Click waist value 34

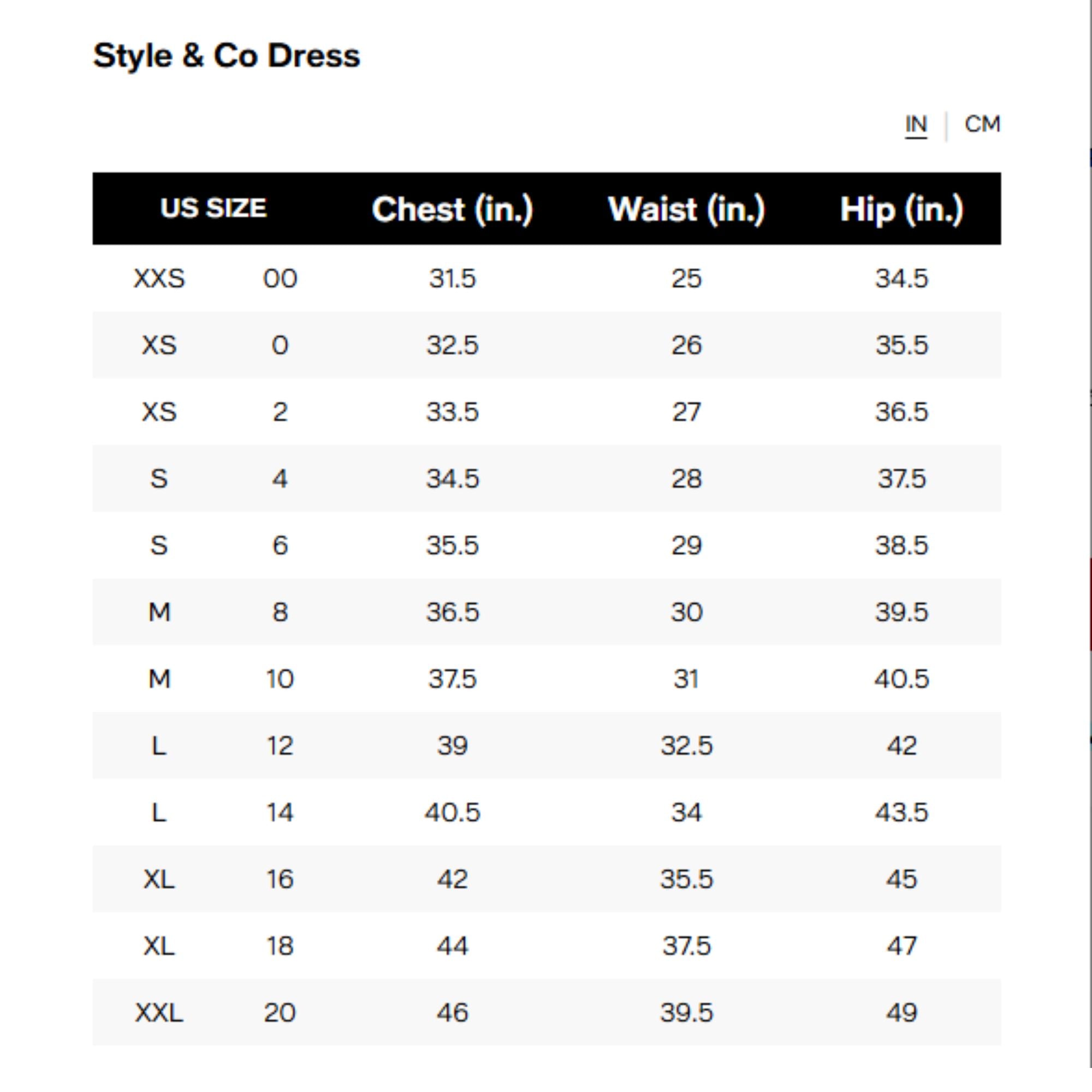686,812
